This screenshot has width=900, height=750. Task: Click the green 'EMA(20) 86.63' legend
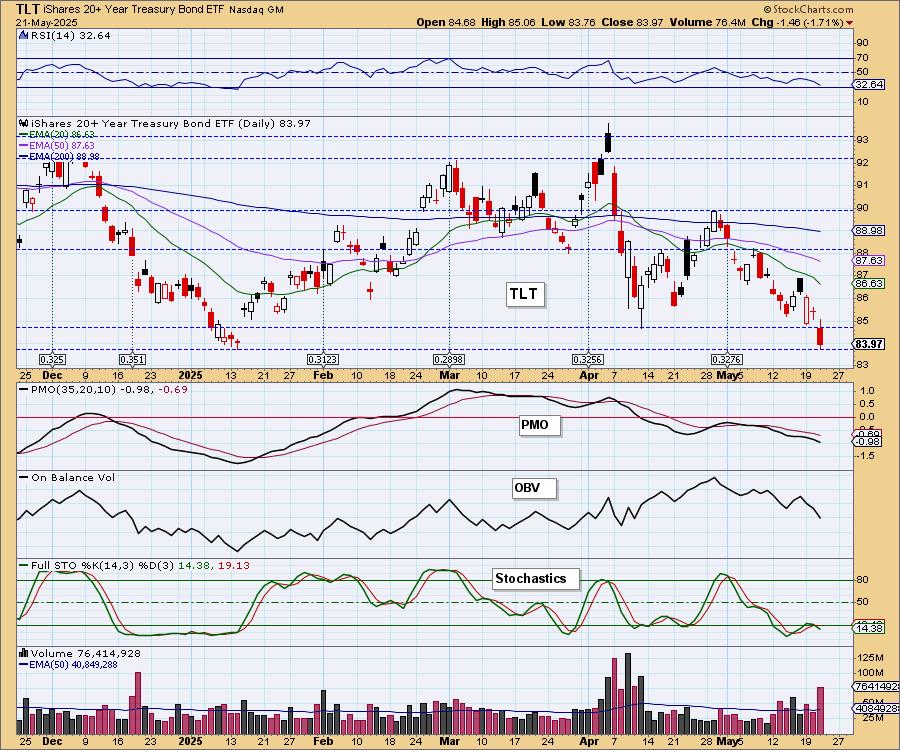coord(57,135)
